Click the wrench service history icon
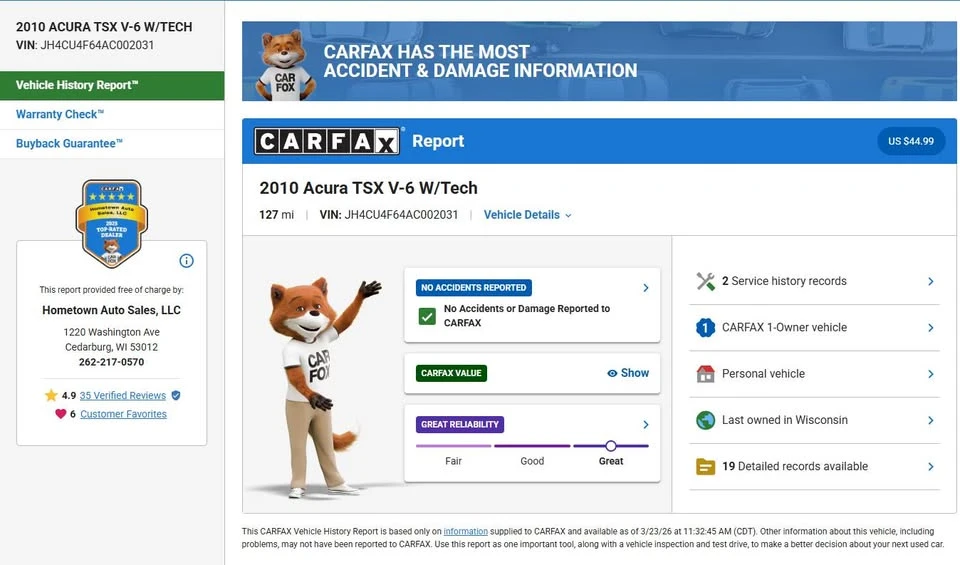960x565 pixels. (x=705, y=281)
